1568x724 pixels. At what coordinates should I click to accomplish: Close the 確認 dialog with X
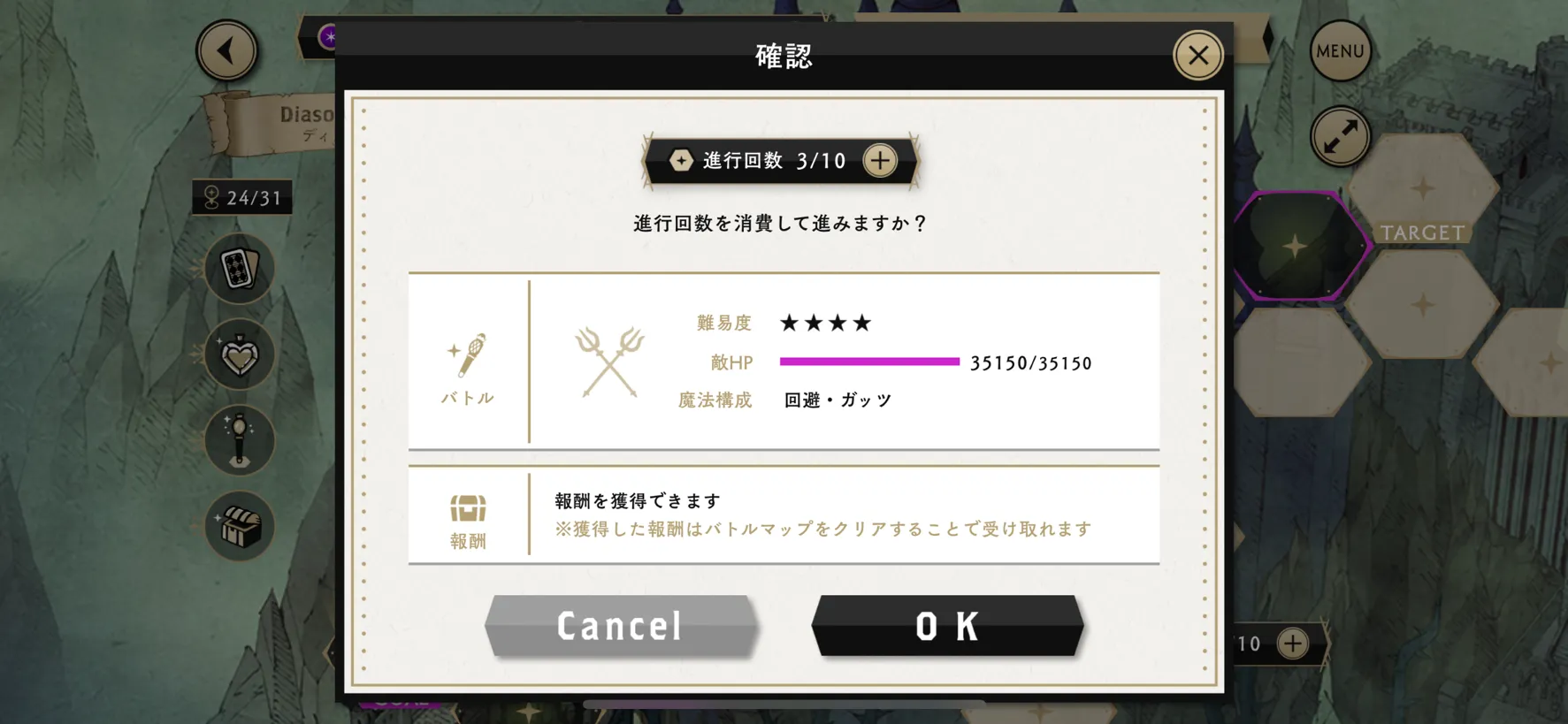(x=1197, y=56)
